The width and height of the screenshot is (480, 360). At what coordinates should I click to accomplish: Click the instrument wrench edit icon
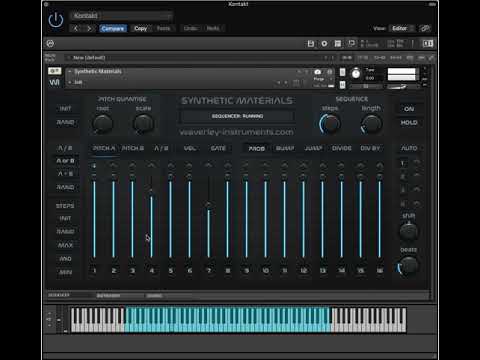55,71
